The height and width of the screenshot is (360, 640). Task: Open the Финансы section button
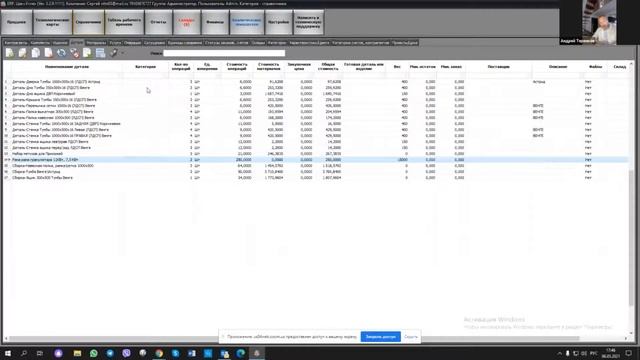pyautogui.click(x=215, y=22)
